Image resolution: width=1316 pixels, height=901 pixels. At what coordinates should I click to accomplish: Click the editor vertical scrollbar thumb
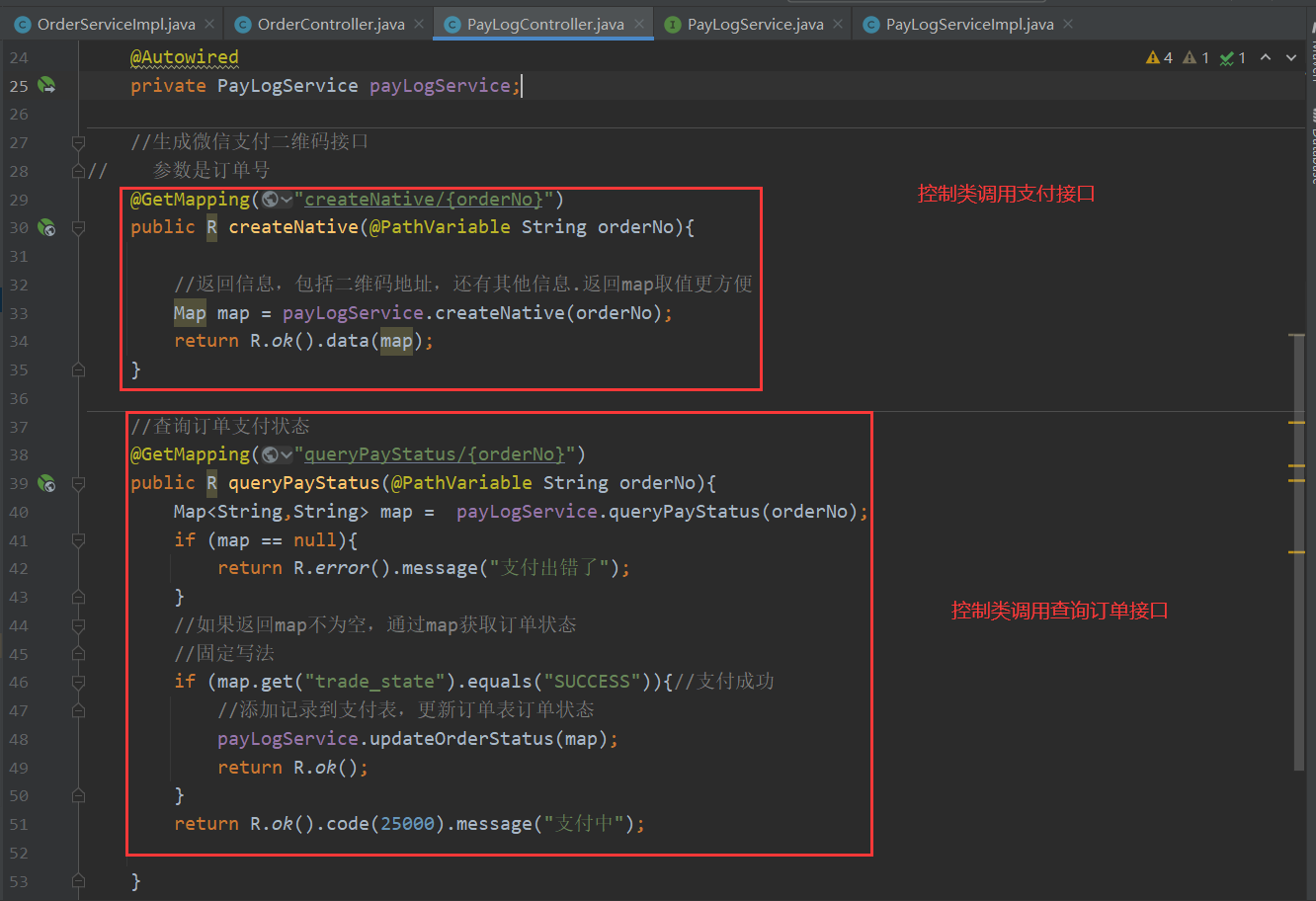(1298, 552)
